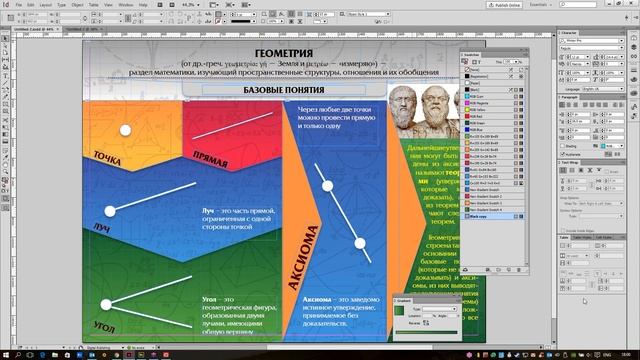Select the Gap tool
The height and width of the screenshot is (360, 640).
point(5,60)
